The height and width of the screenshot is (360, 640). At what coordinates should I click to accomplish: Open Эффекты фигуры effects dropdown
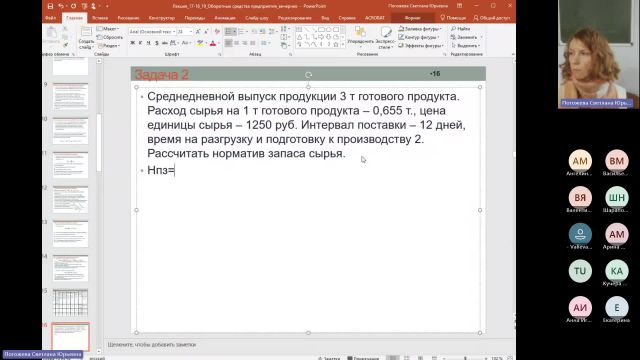[x=421, y=46]
